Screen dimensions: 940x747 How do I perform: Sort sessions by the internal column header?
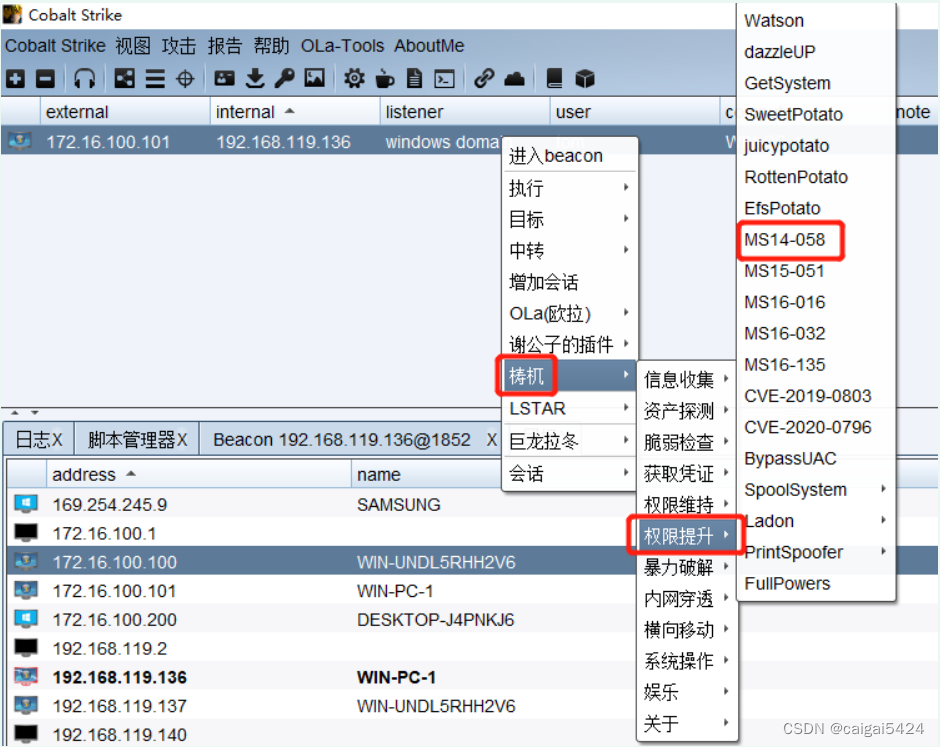[294, 112]
